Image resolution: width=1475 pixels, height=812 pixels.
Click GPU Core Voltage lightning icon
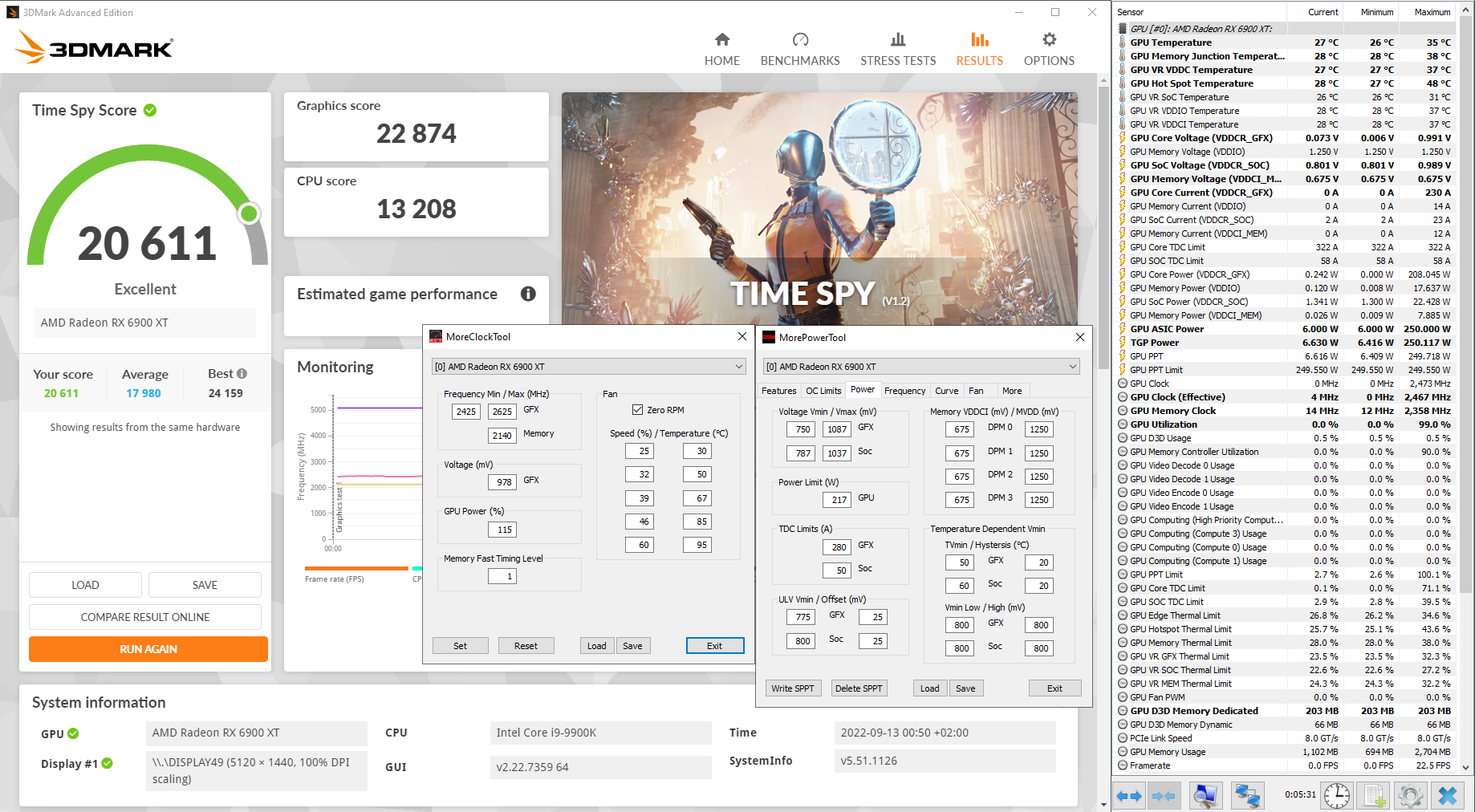1123,138
